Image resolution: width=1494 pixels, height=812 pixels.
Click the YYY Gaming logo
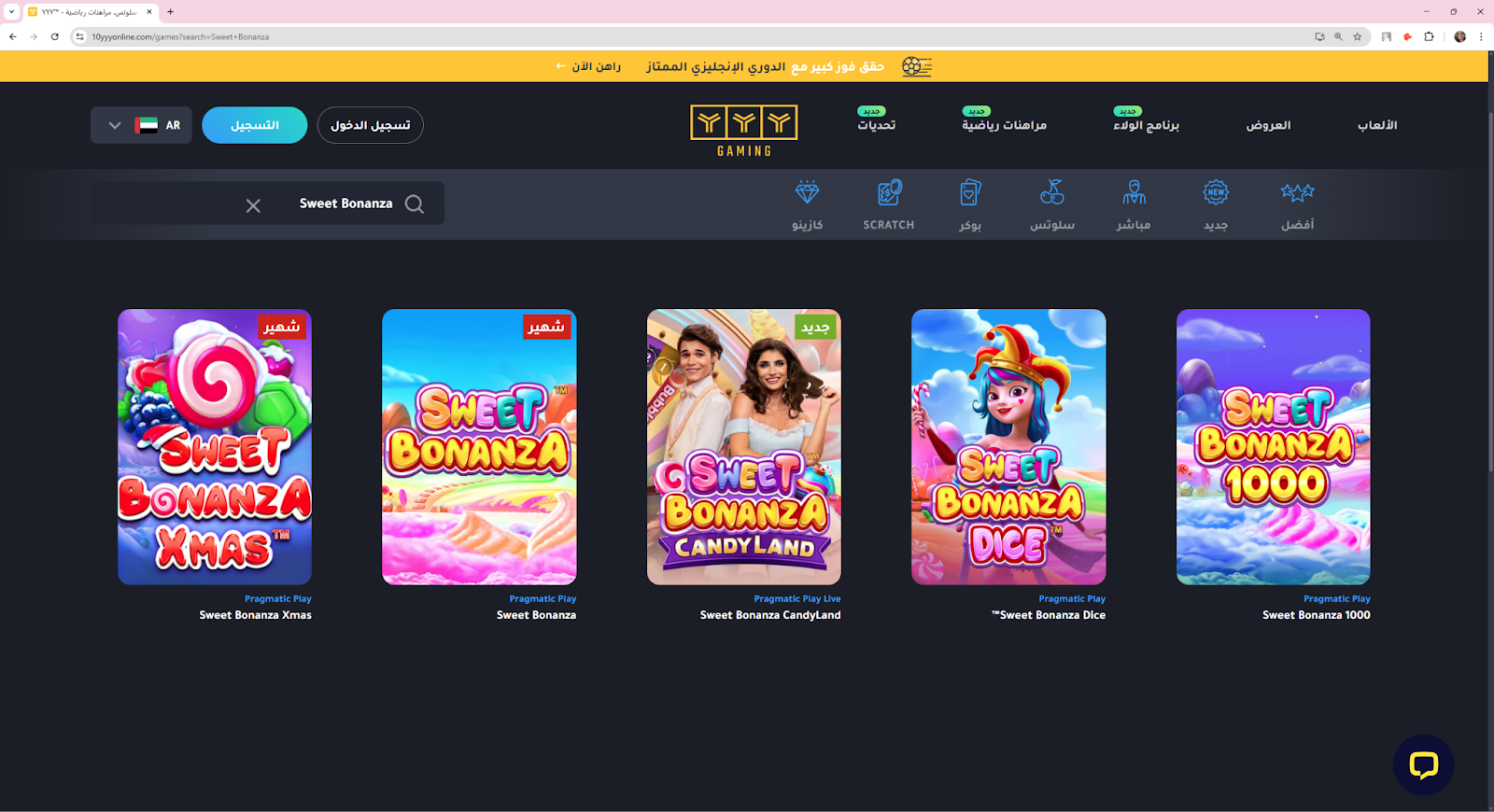pos(744,131)
